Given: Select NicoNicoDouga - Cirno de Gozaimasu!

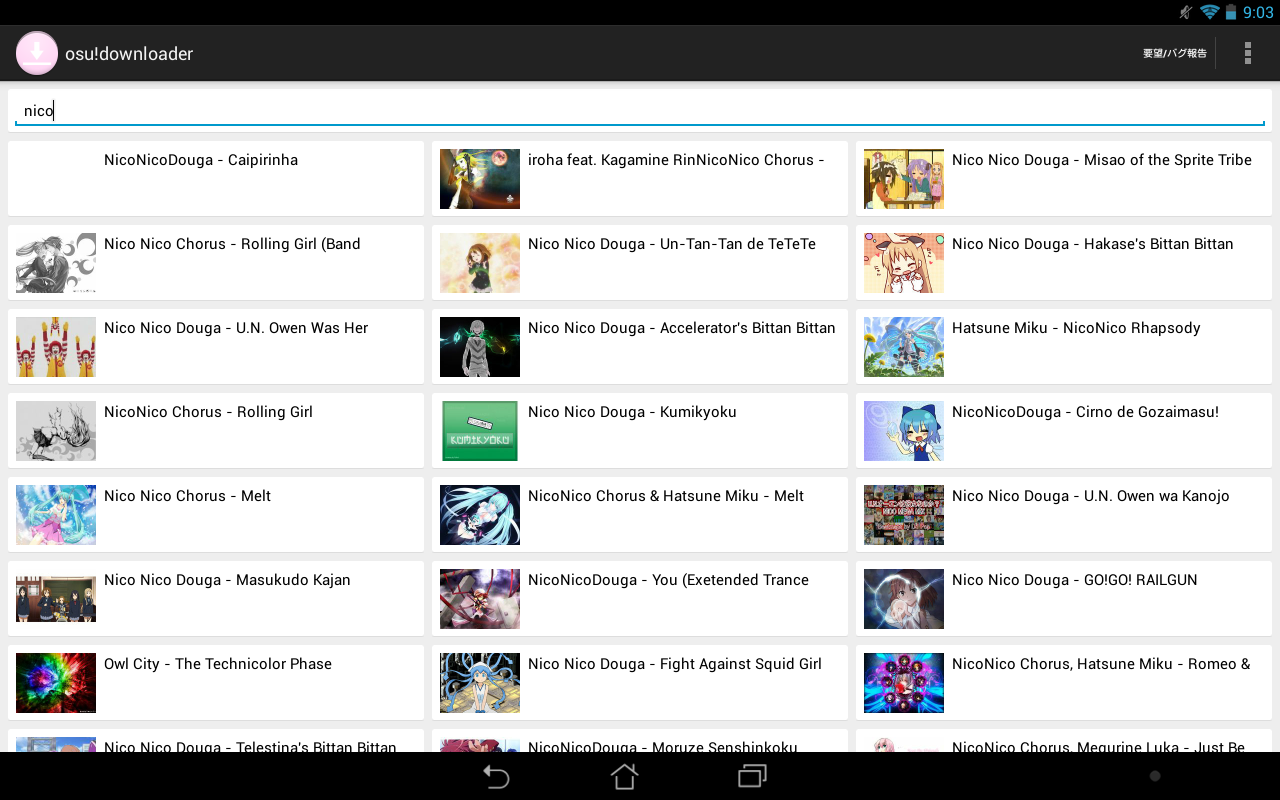Looking at the screenshot, I should 1085,412.
